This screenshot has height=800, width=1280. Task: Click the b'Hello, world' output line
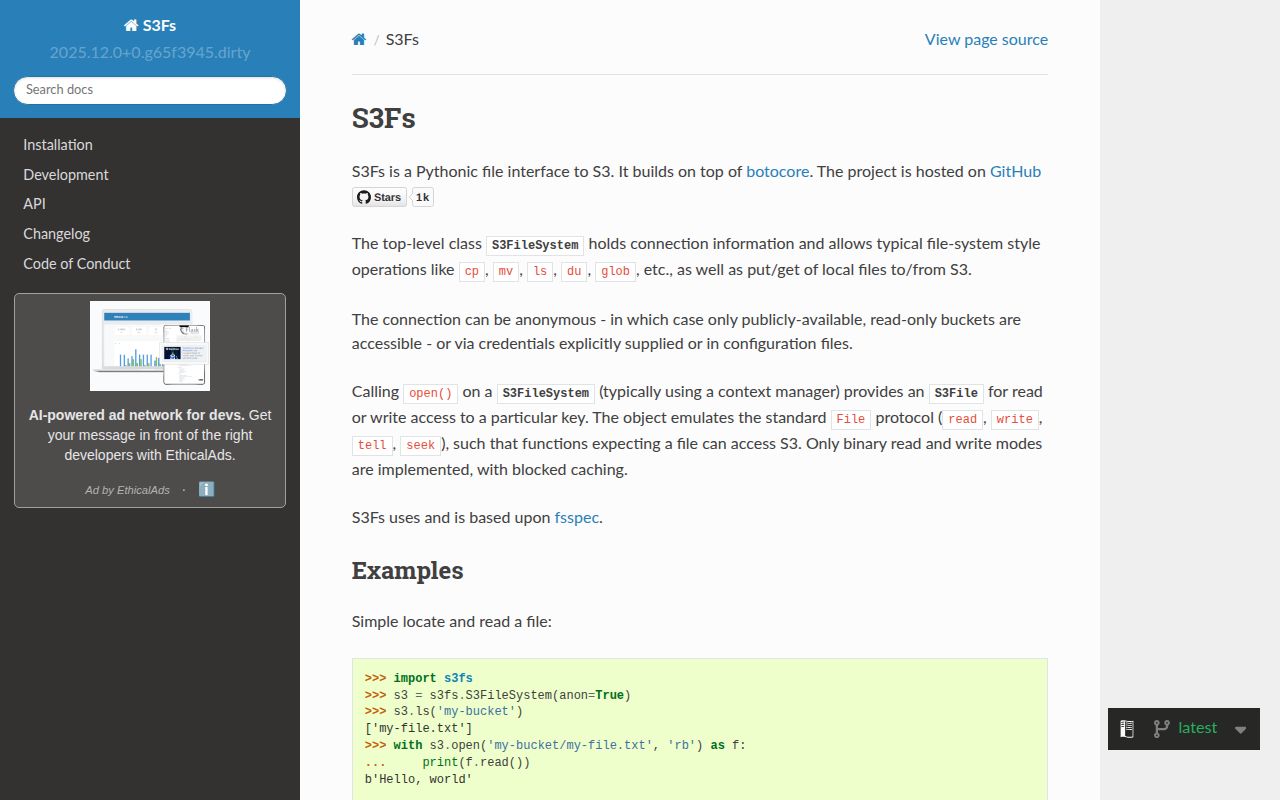419,779
